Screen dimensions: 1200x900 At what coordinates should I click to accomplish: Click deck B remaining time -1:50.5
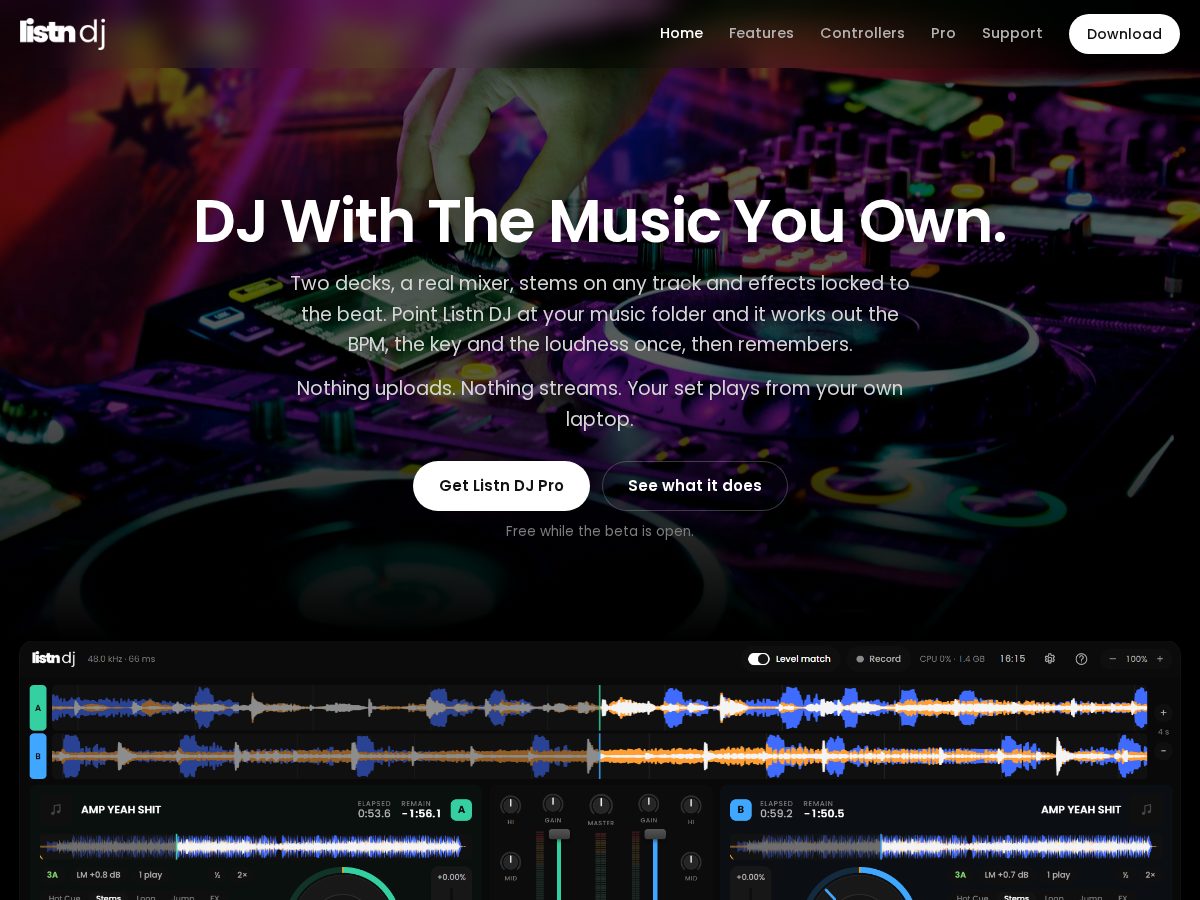824,814
